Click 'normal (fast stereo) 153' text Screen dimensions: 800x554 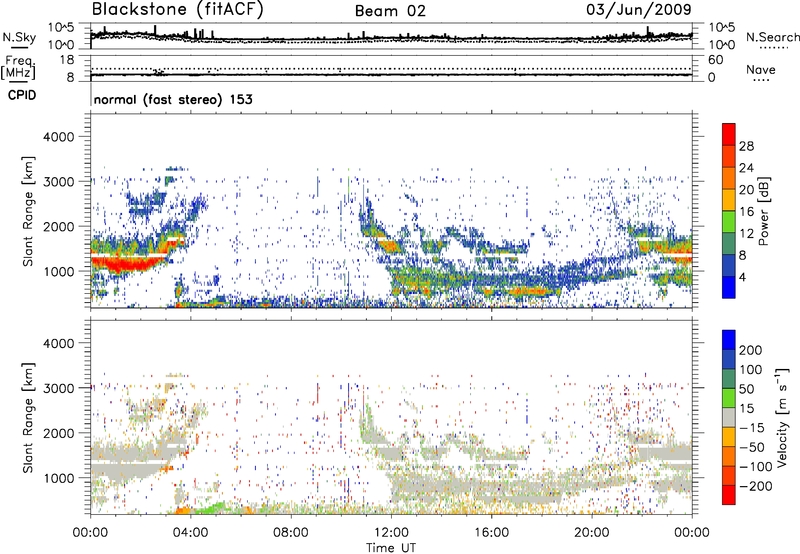(x=173, y=99)
